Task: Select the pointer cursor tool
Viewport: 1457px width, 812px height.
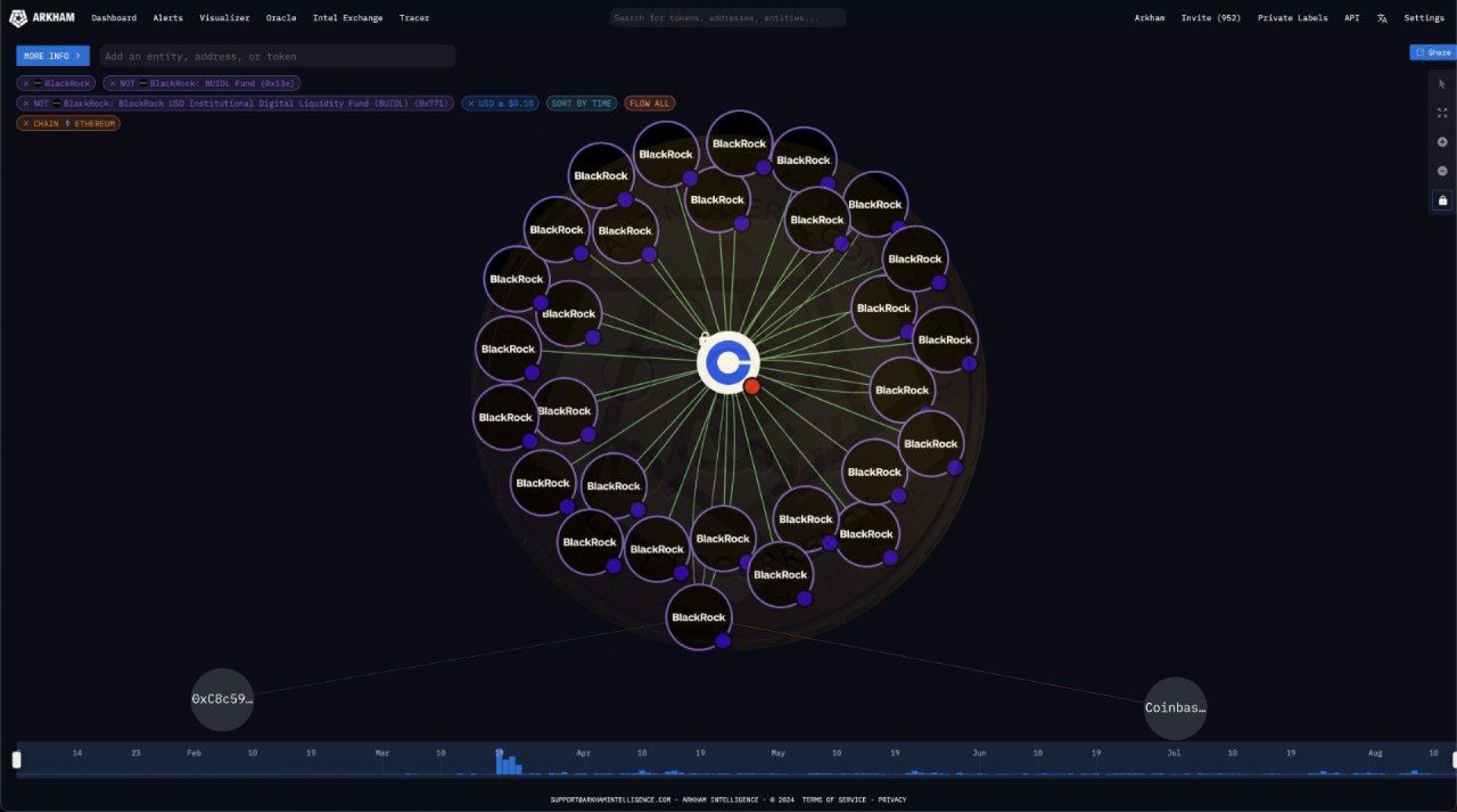Action: (x=1442, y=84)
